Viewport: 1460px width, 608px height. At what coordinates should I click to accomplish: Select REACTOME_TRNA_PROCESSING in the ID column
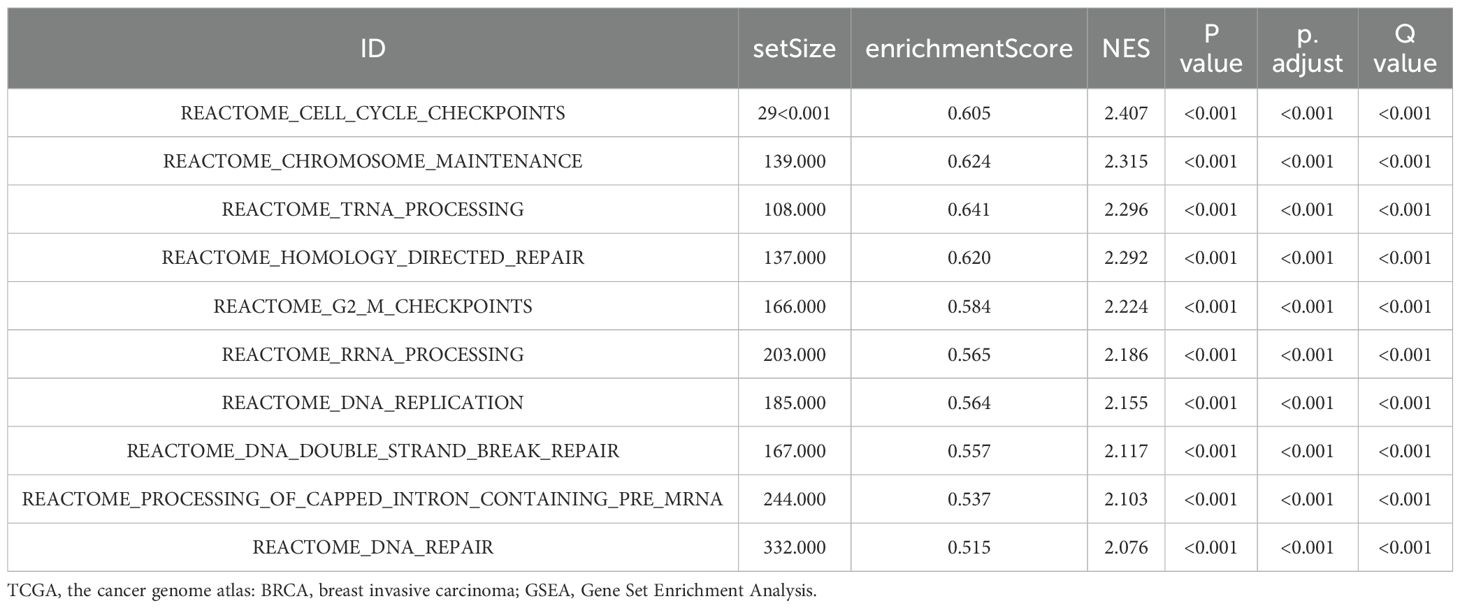(373, 209)
